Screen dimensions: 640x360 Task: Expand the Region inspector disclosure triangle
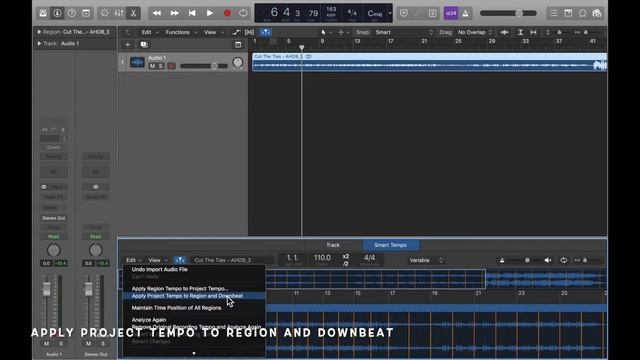click(x=39, y=32)
